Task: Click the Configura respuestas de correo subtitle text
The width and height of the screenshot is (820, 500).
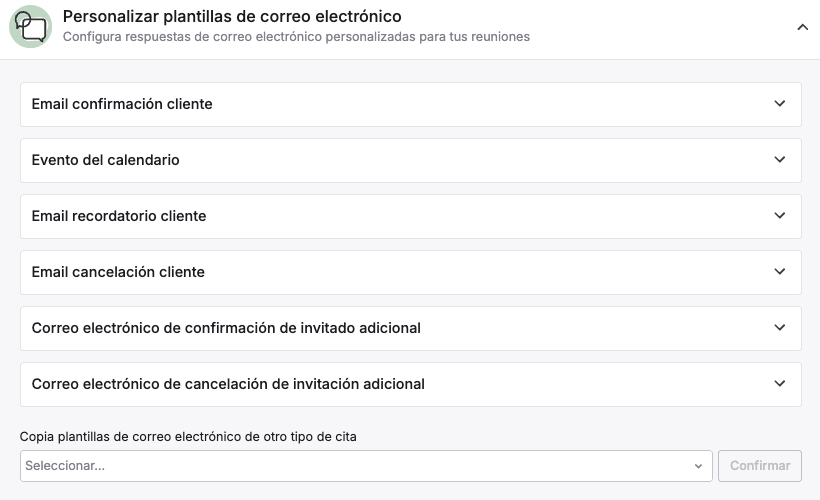Action: [296, 37]
